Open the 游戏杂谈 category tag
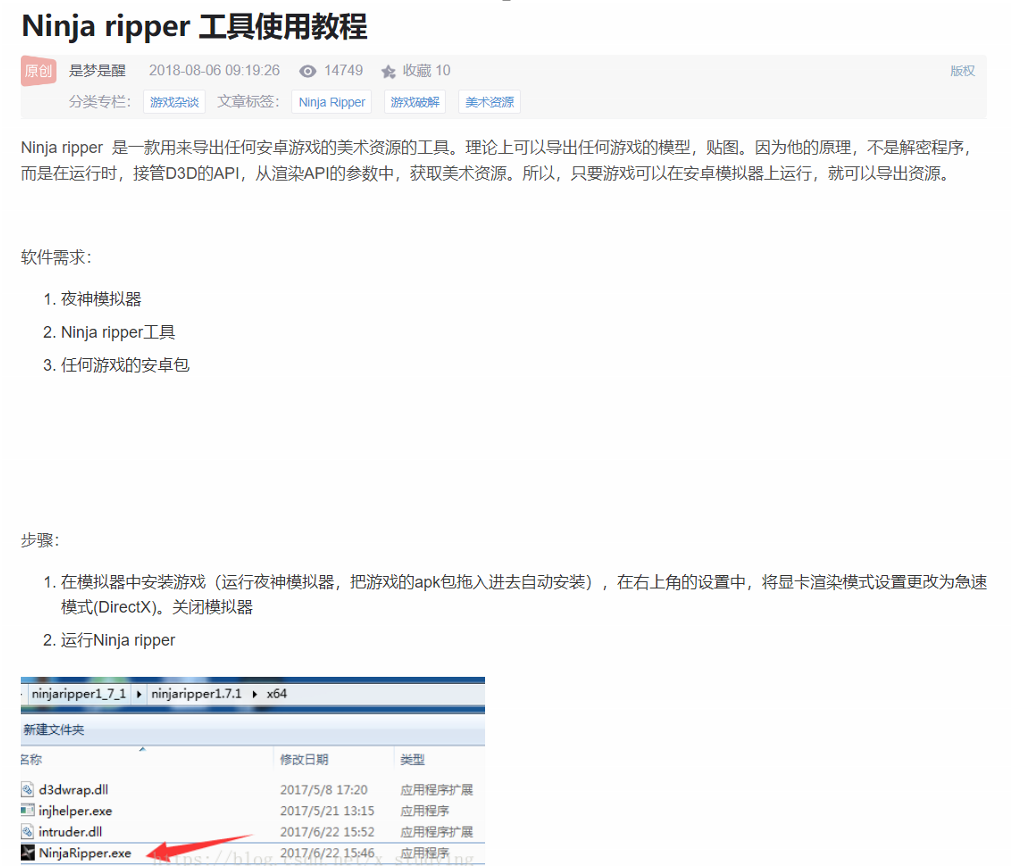This screenshot has height=868, width=1013. tap(174, 102)
